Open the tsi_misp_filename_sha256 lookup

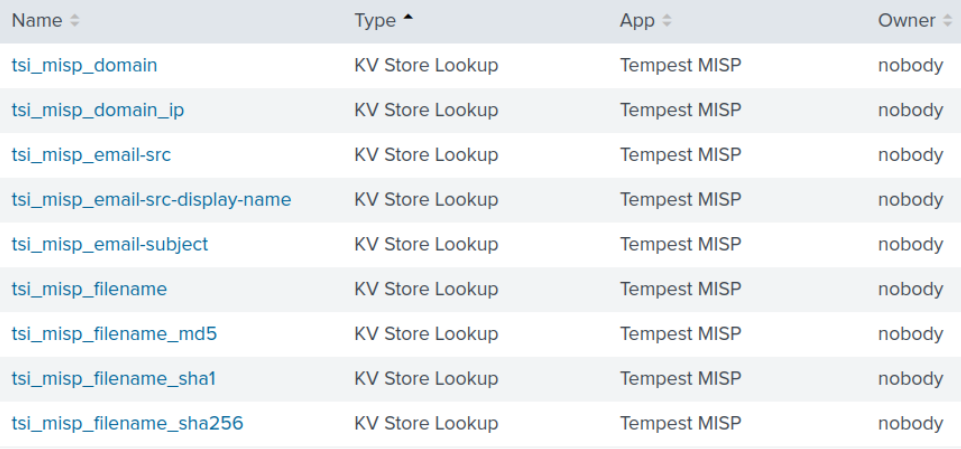127,424
